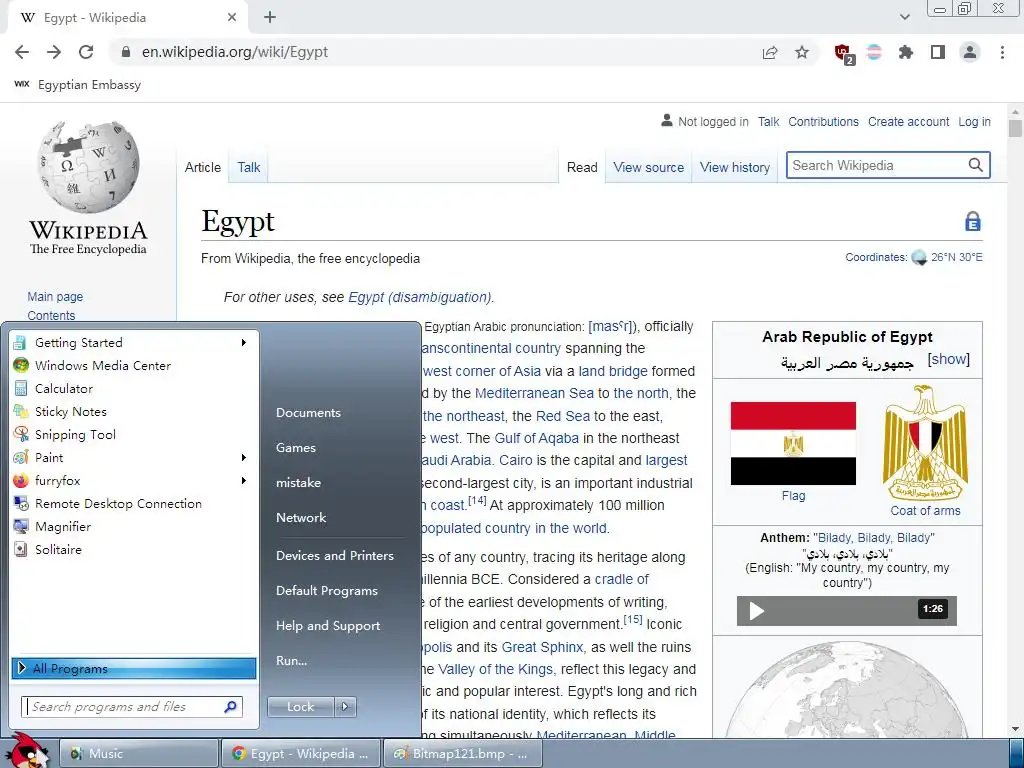Open Documents from Start menu
1024x768 pixels.
pyautogui.click(x=308, y=413)
